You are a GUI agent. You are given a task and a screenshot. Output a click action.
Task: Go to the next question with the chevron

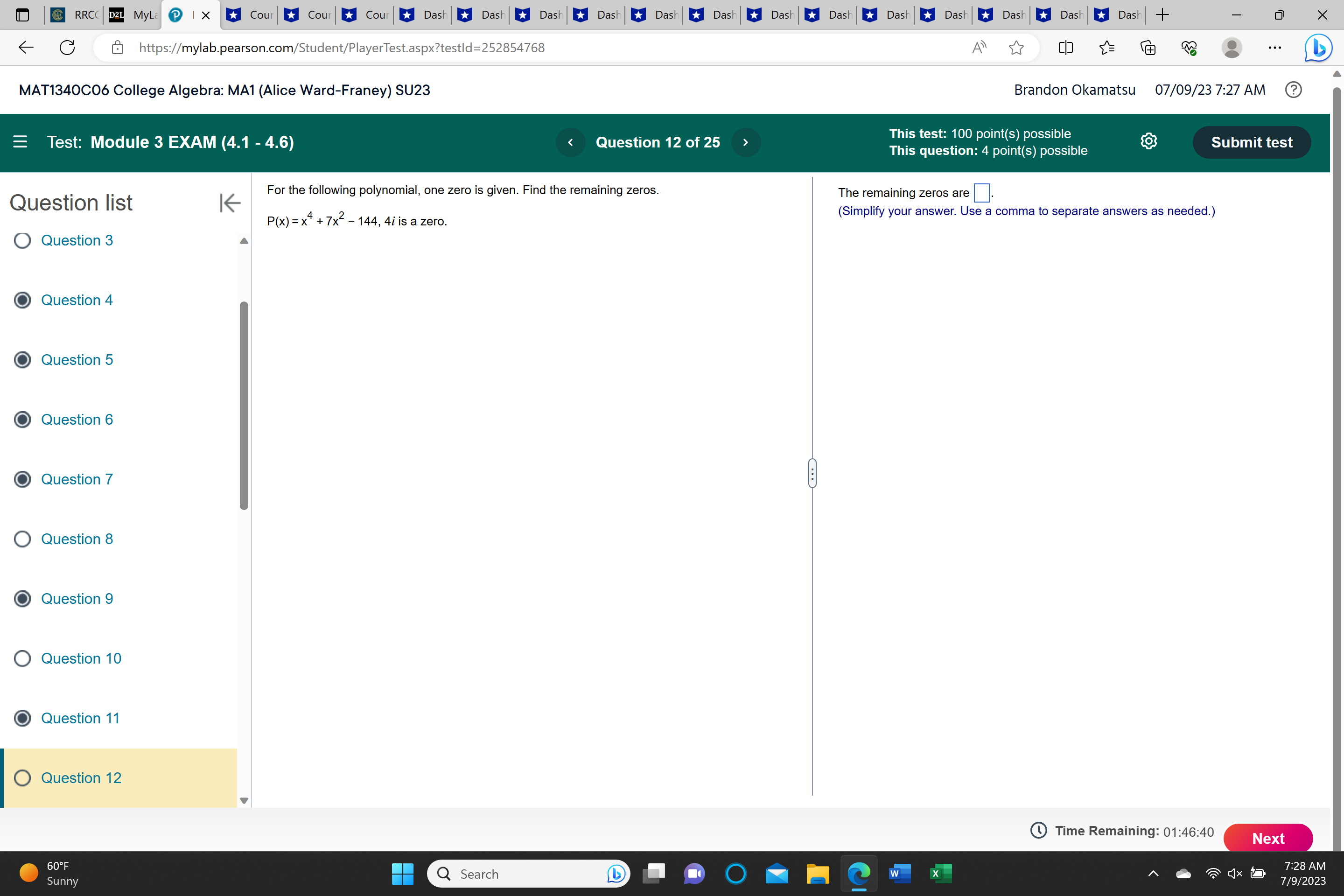(x=746, y=142)
